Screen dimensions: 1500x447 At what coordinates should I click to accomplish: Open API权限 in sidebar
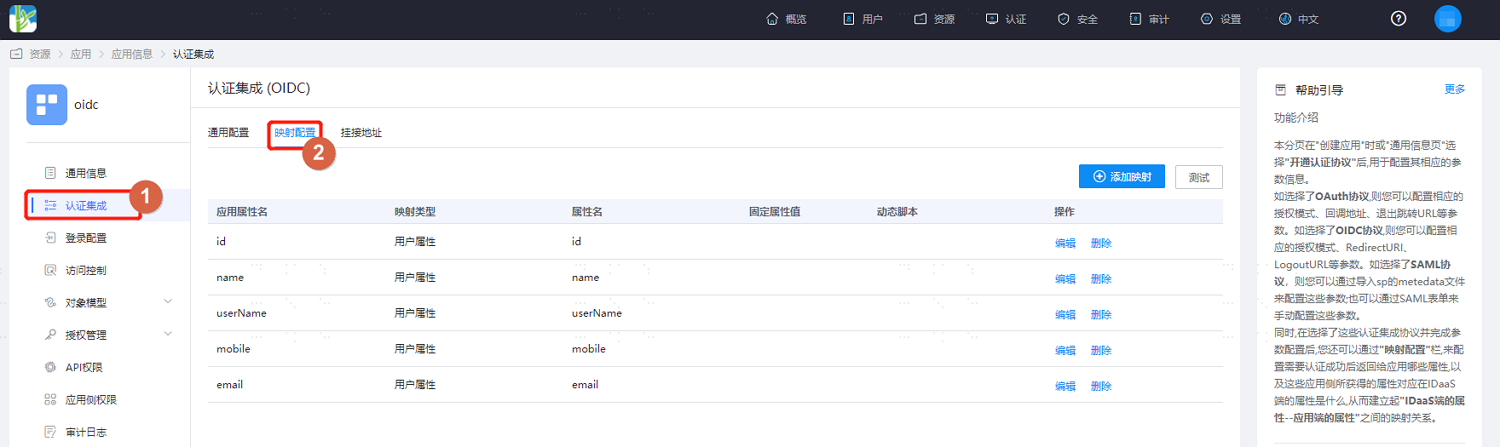84,367
